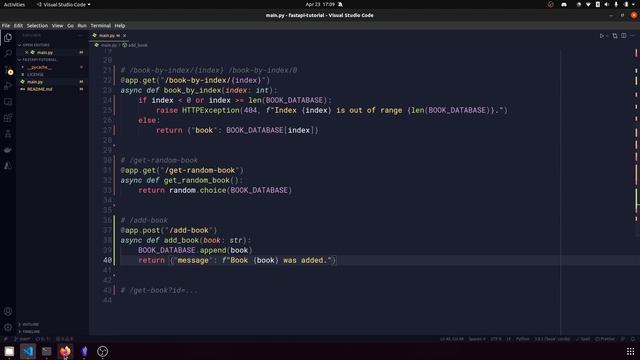The width and height of the screenshot is (640, 360).
Task: Open Terminal from the dock
Action: [x=47, y=351]
